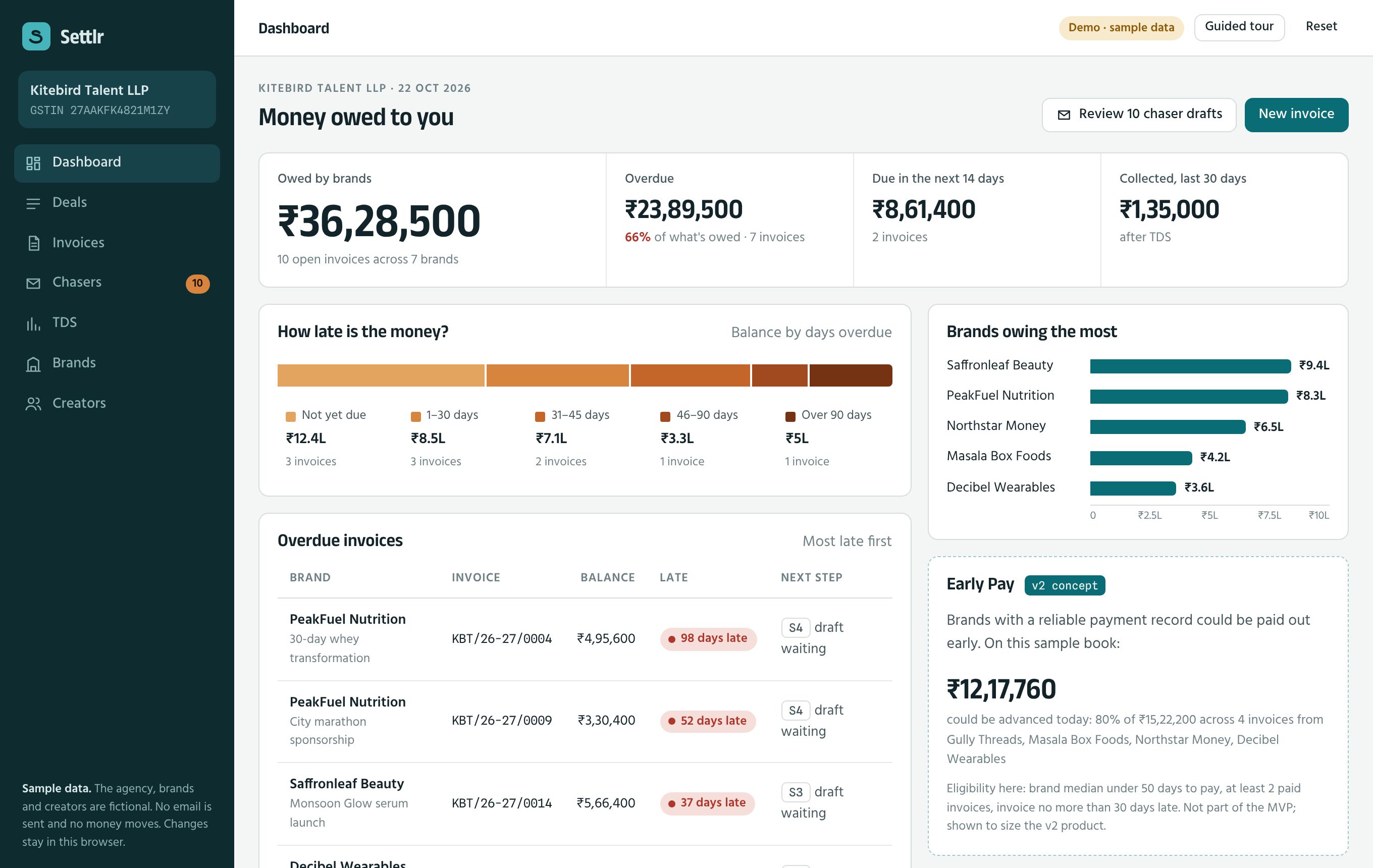The height and width of the screenshot is (868, 1373).
Task: Navigate to Creators
Action: tap(117, 404)
